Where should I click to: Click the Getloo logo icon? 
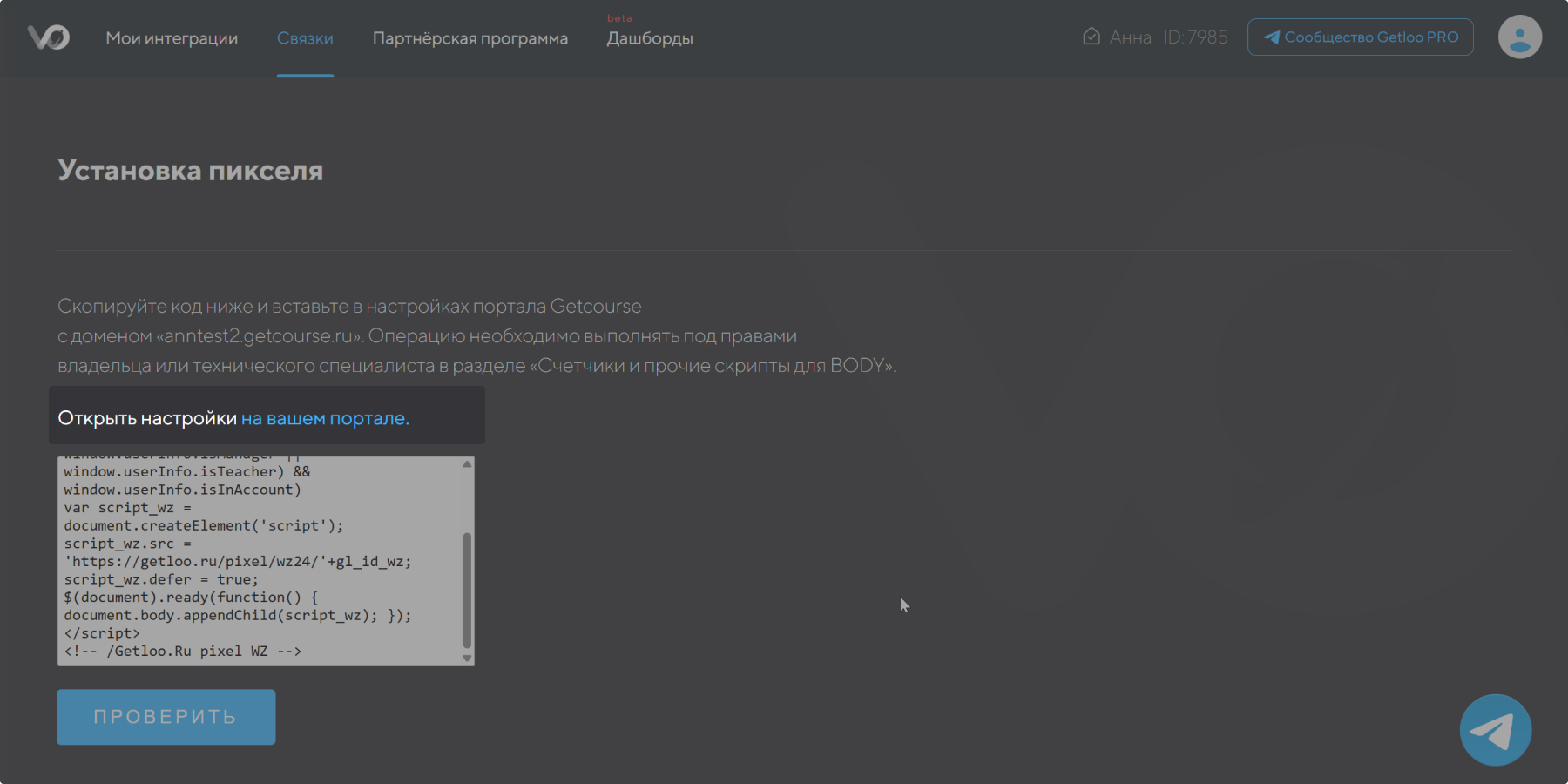point(49,37)
